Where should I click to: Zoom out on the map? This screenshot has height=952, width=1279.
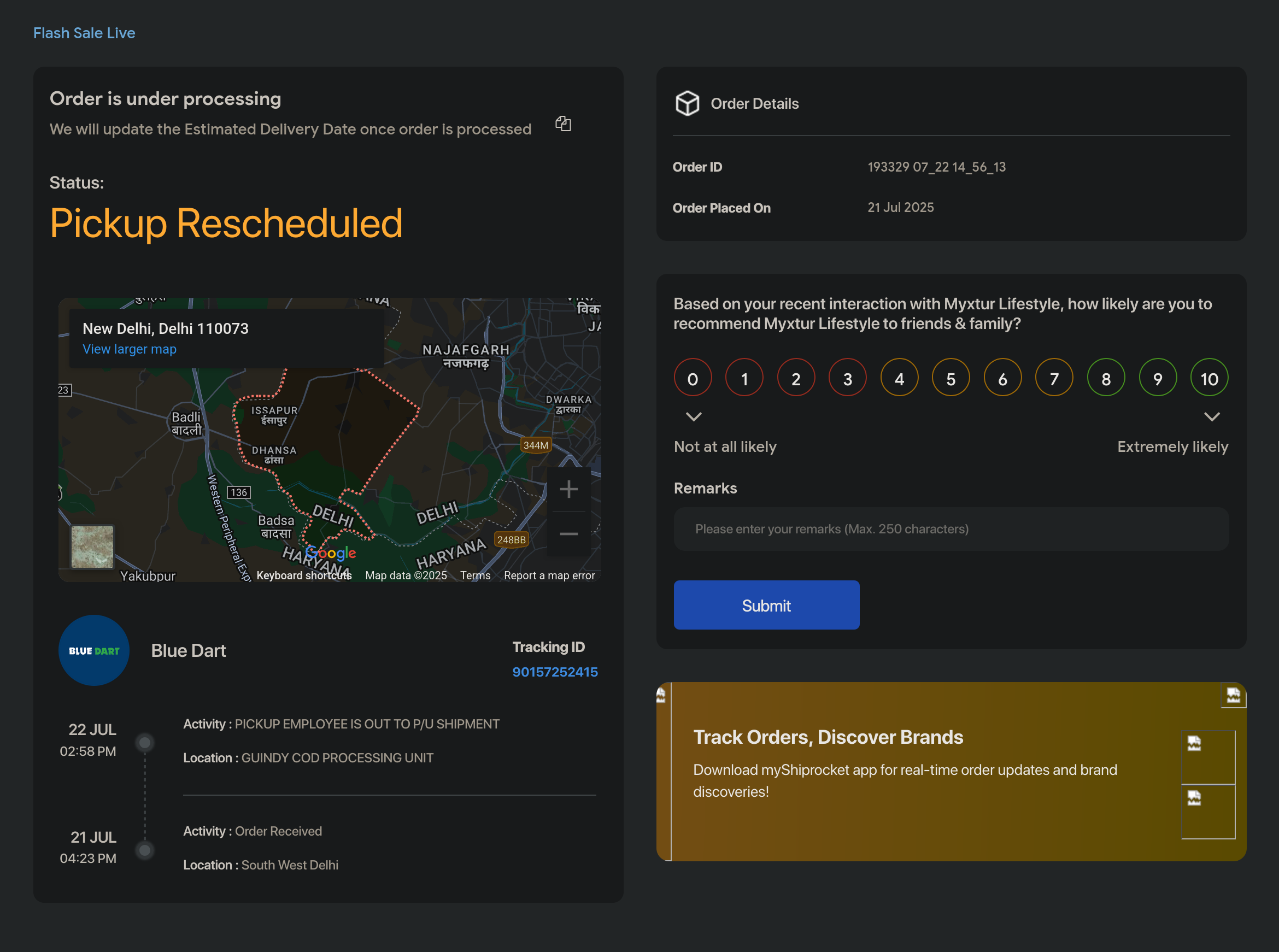tap(568, 534)
